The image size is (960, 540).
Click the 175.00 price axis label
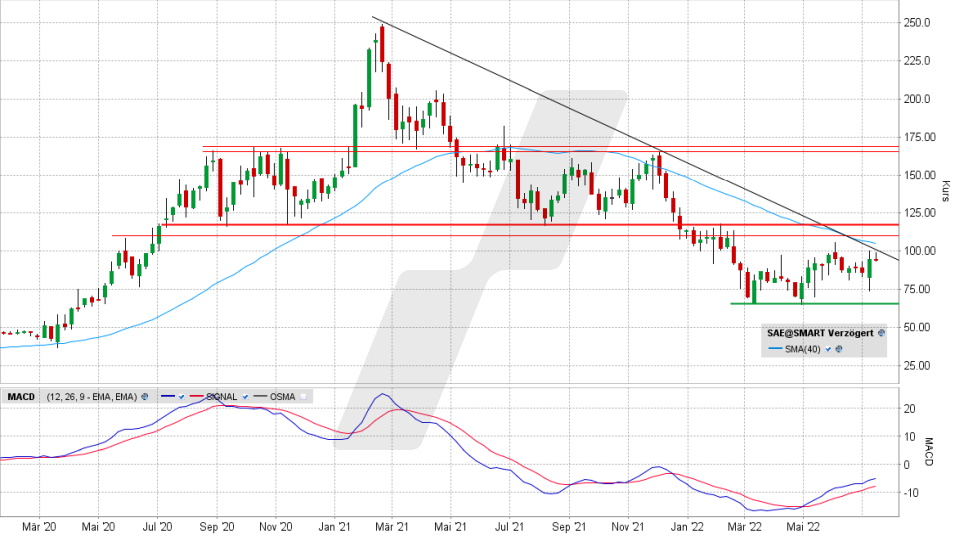click(920, 137)
